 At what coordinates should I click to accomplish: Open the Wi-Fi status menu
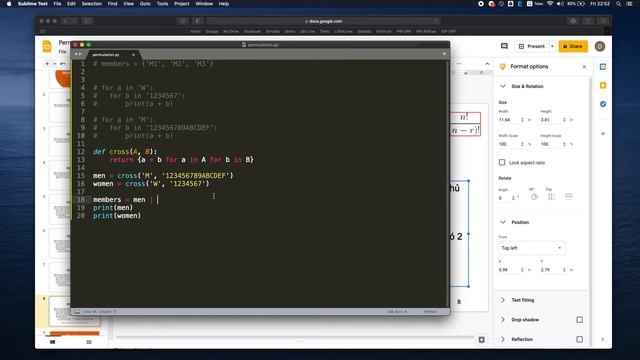point(550,4)
